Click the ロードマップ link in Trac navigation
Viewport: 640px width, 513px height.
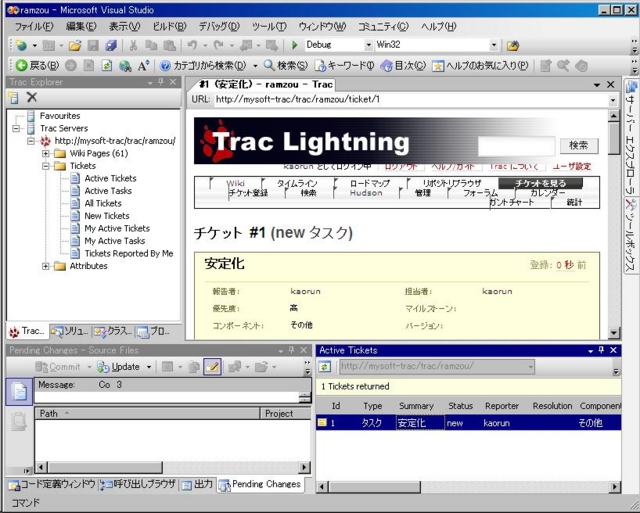(370, 183)
